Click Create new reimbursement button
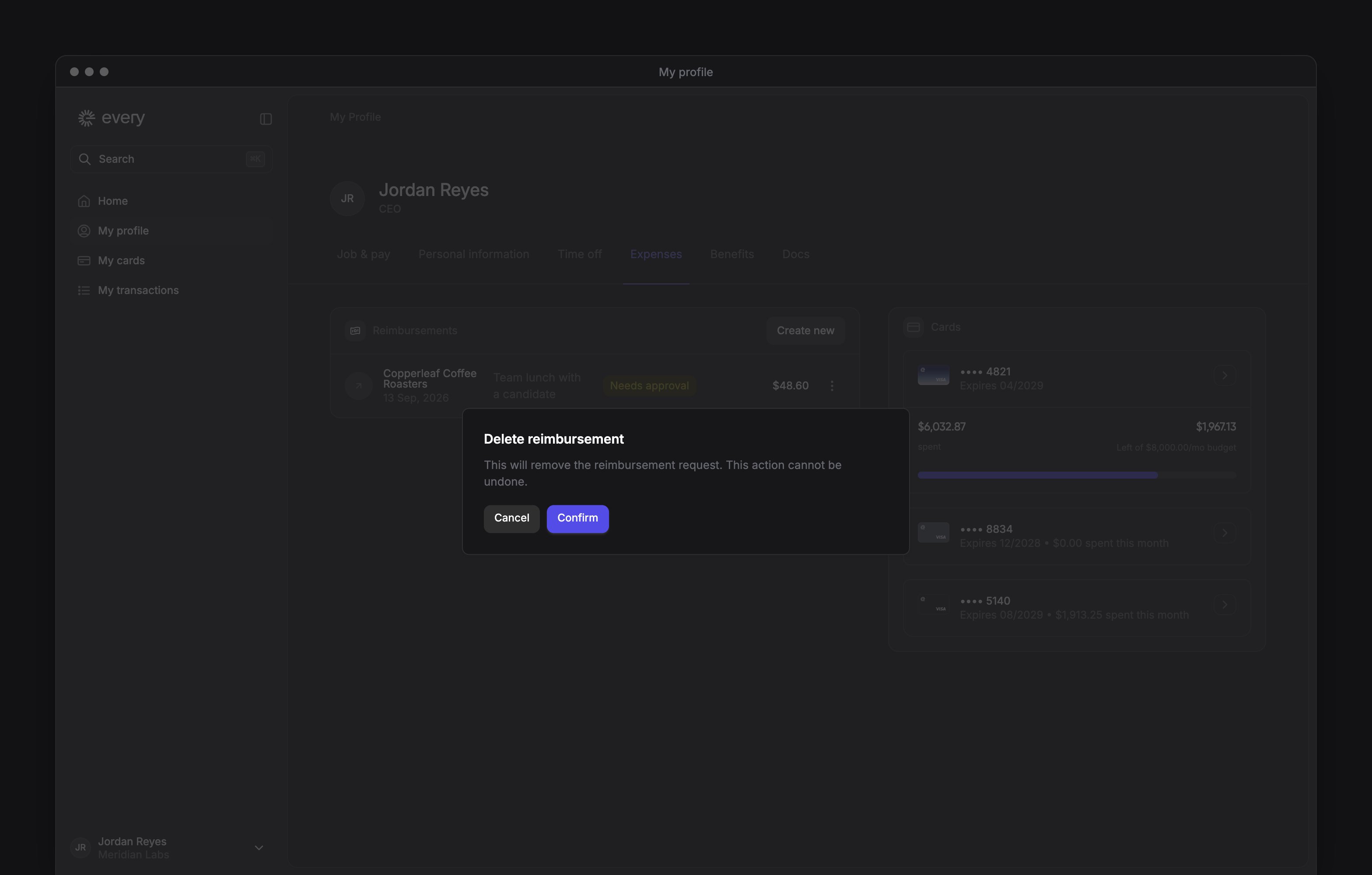The width and height of the screenshot is (1372, 875). pyautogui.click(x=805, y=330)
